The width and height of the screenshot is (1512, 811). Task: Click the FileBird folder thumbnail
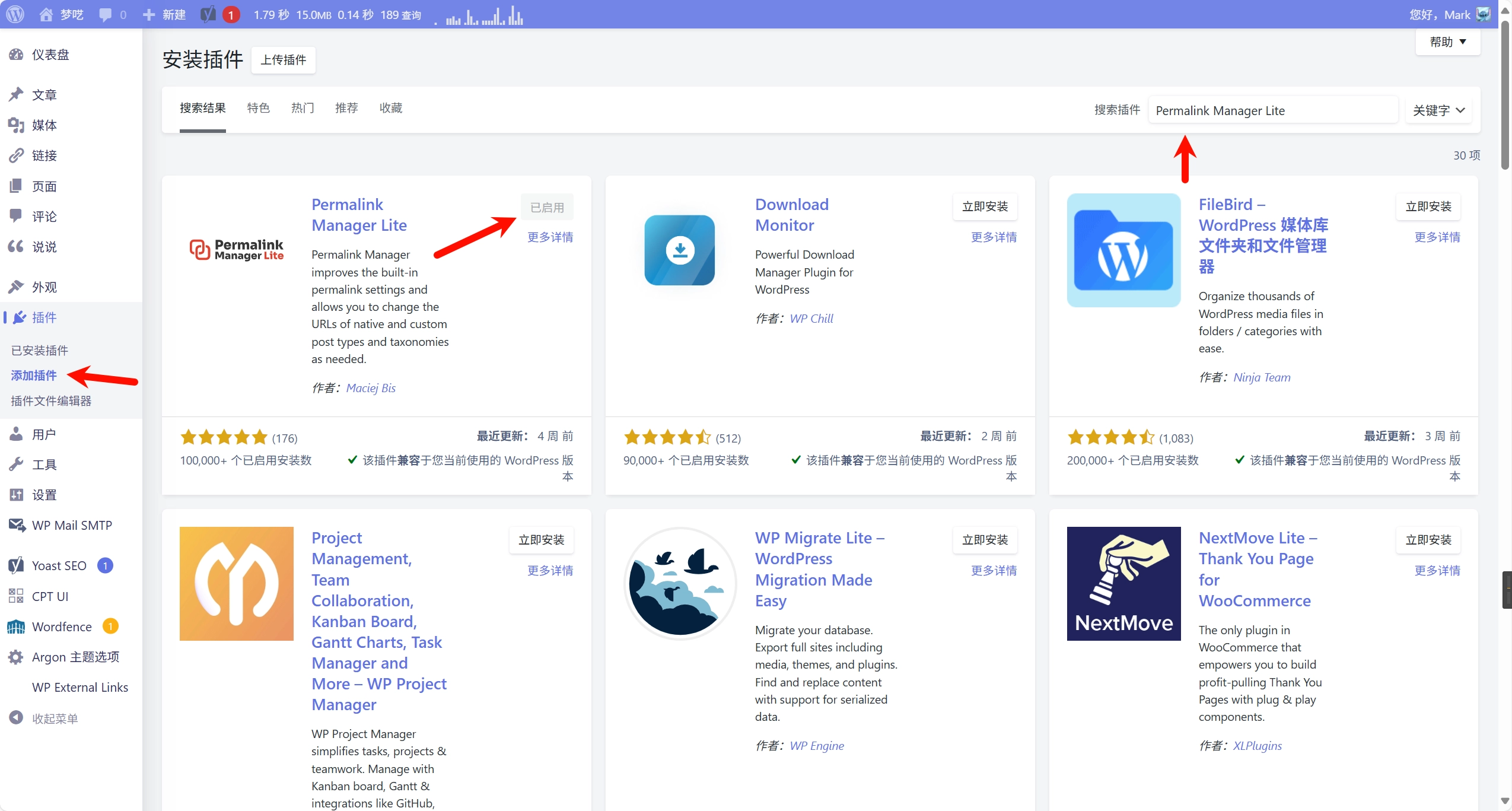click(1124, 250)
